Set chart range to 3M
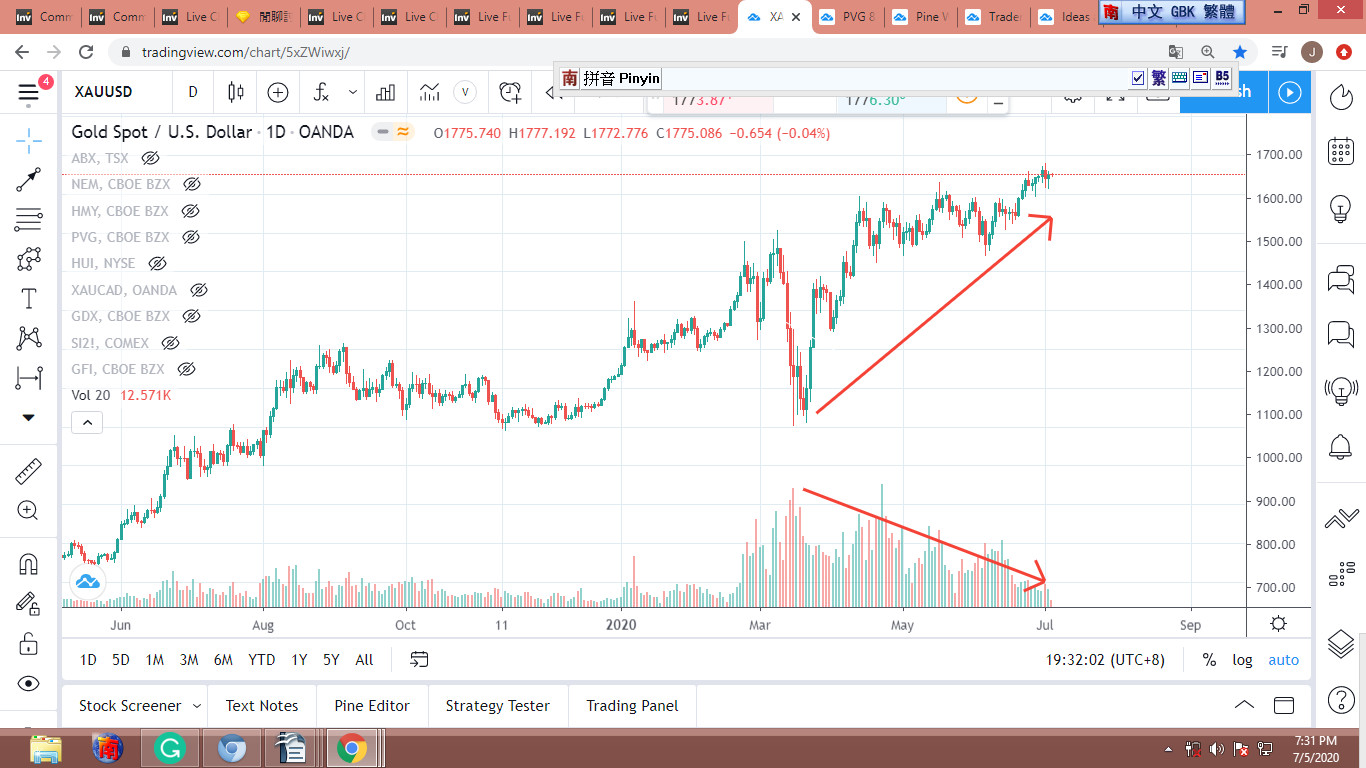This screenshot has height=768, width=1366. tap(189, 660)
